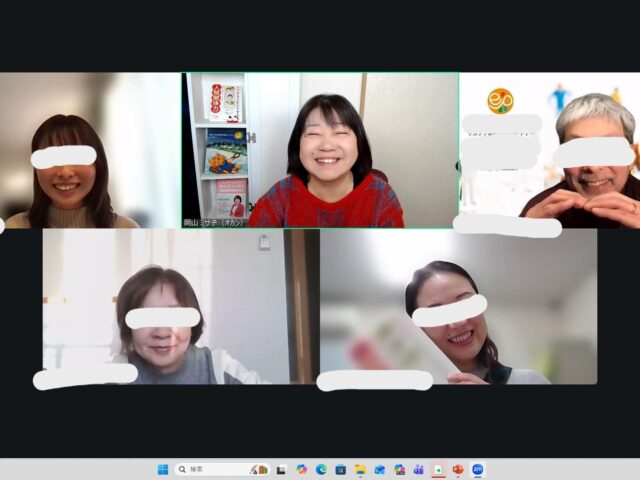
Task: Select top-left video tile with beige turtleneck
Action: coord(90,150)
